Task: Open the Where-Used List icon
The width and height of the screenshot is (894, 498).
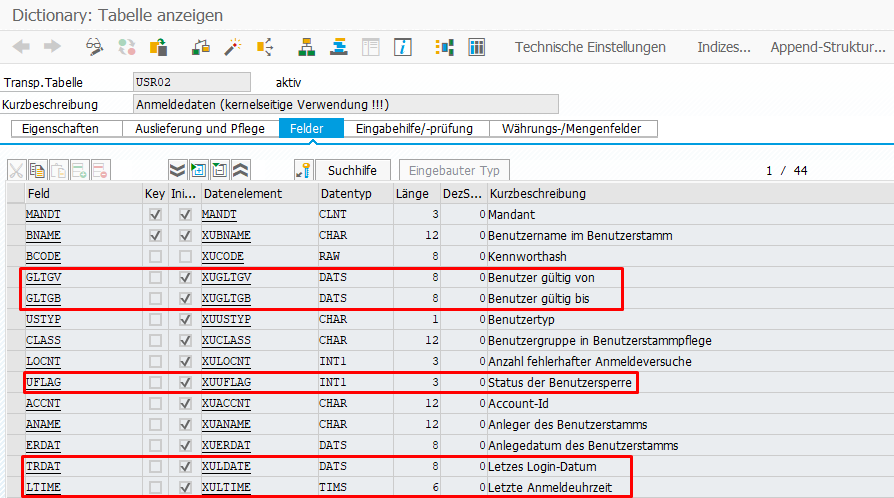Action: pos(265,47)
